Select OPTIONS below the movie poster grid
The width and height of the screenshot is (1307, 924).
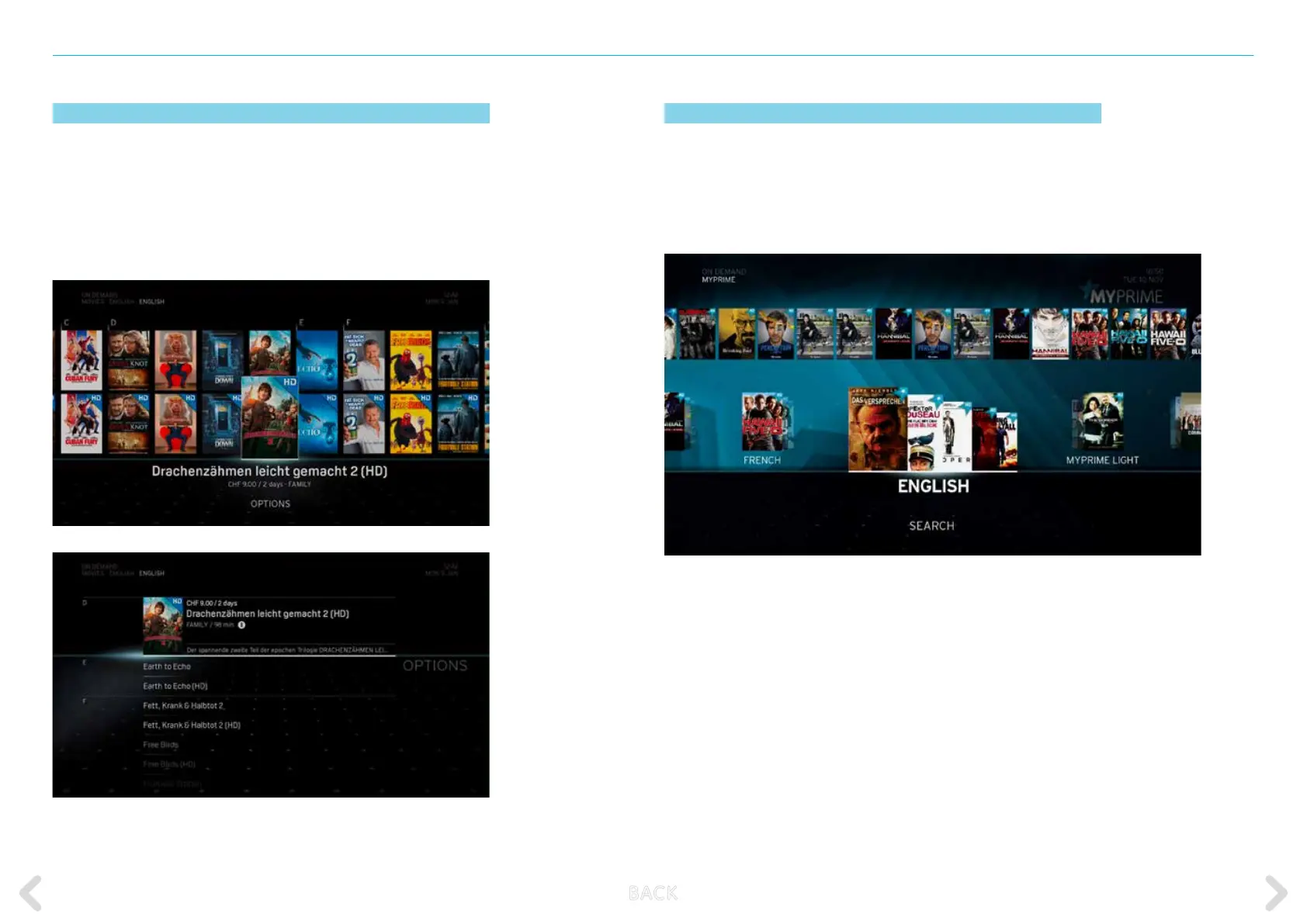[x=270, y=504]
